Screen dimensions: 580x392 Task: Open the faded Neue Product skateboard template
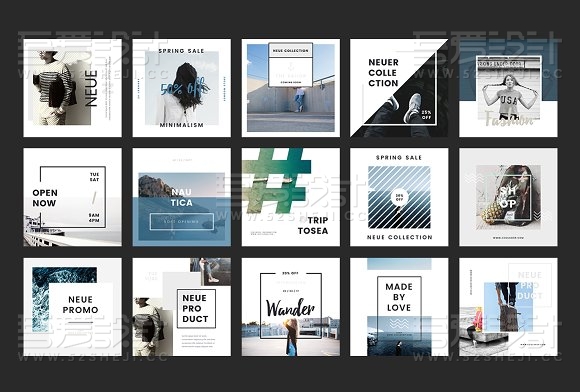point(508,307)
